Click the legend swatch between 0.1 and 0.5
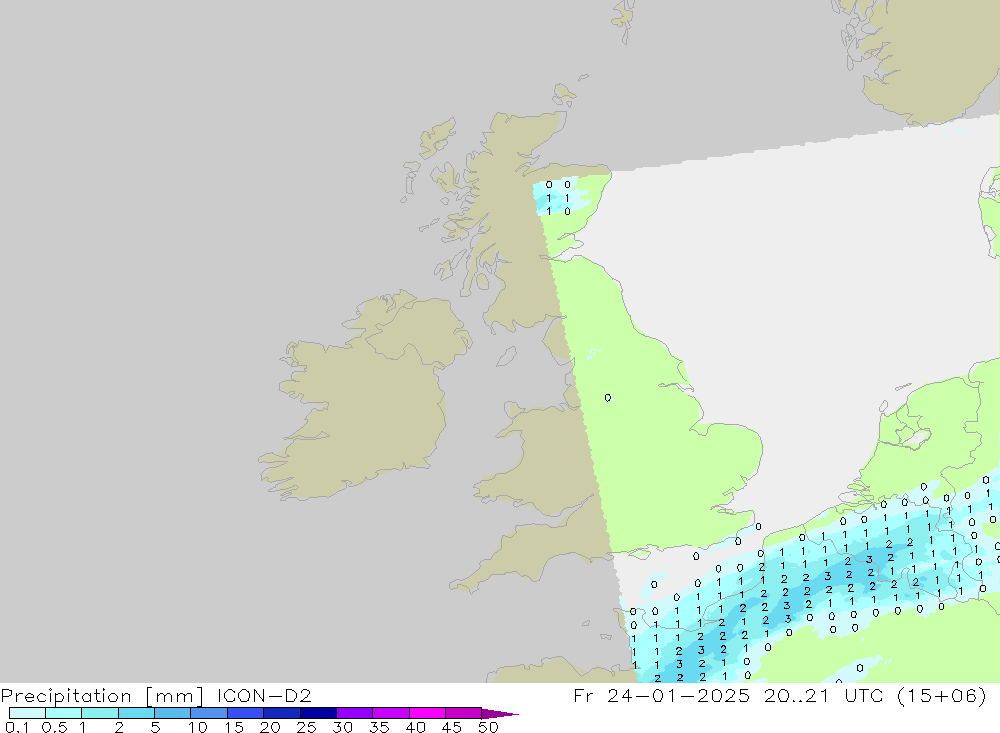This screenshot has width=1000, height=733. (x=27, y=713)
